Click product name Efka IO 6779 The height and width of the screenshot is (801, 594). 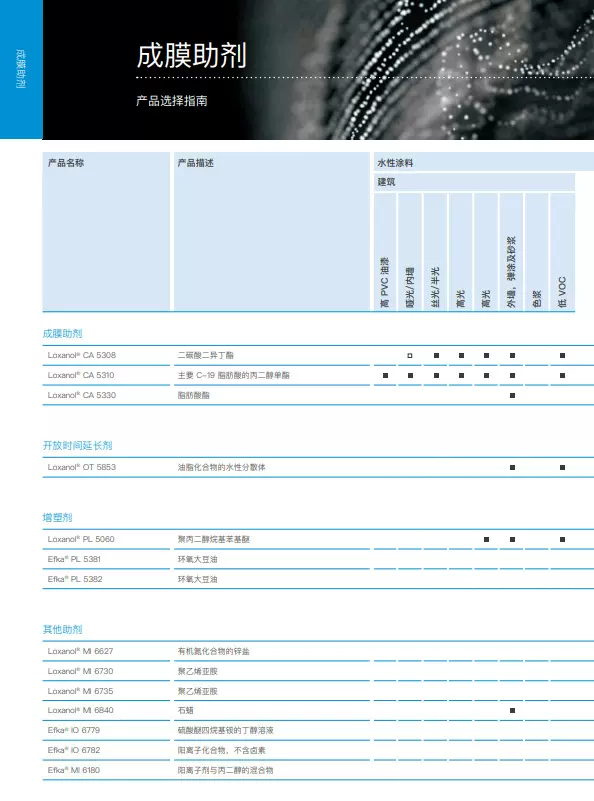[74, 730]
